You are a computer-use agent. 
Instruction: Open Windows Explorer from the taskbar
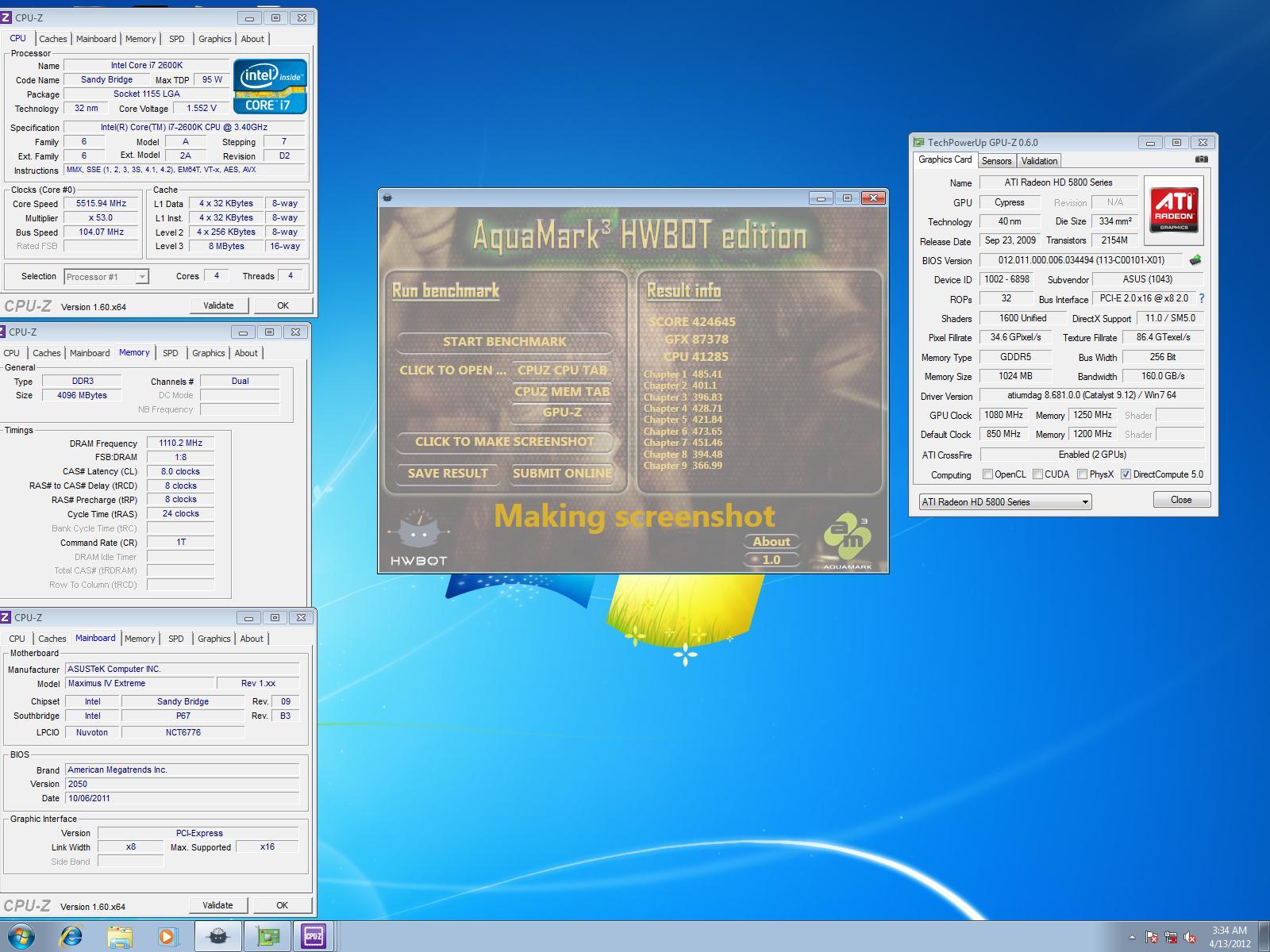(120, 937)
